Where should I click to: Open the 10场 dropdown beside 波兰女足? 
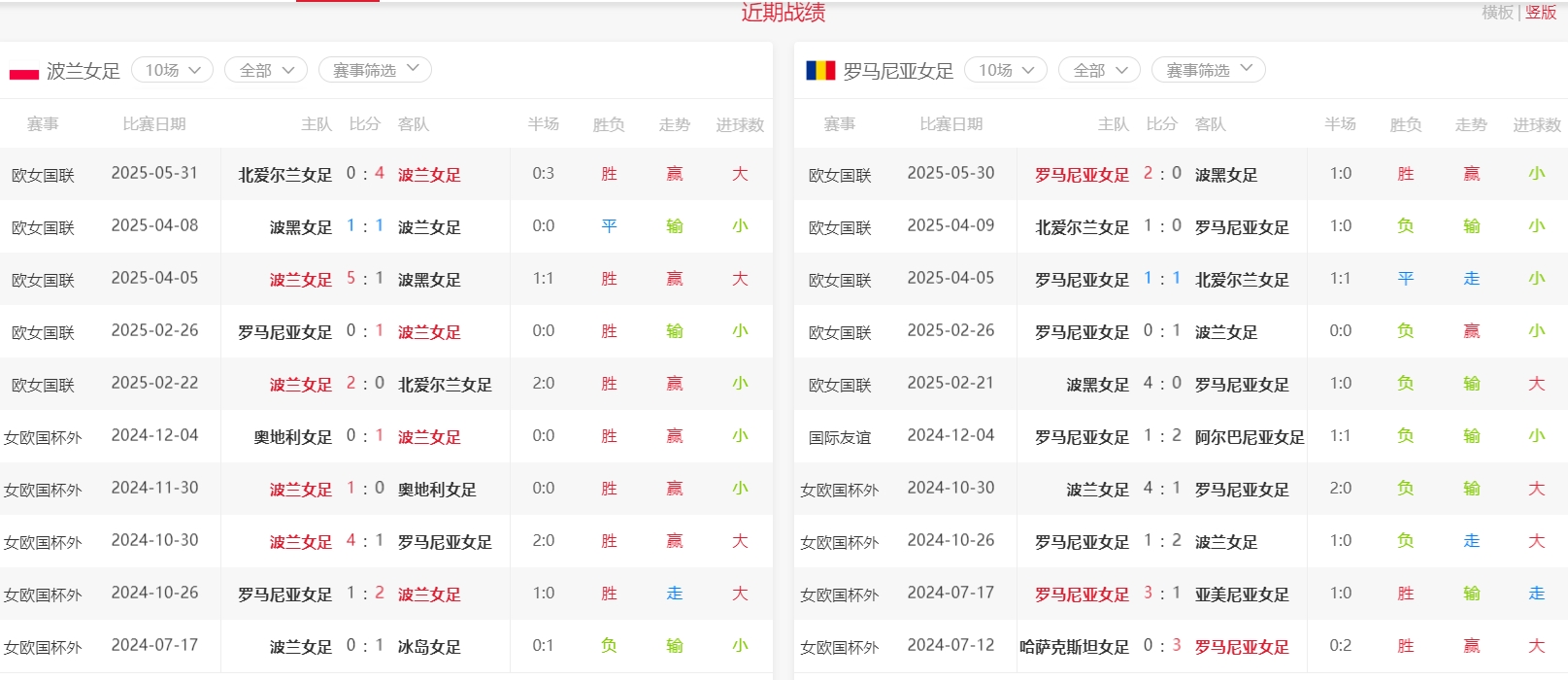click(x=172, y=70)
